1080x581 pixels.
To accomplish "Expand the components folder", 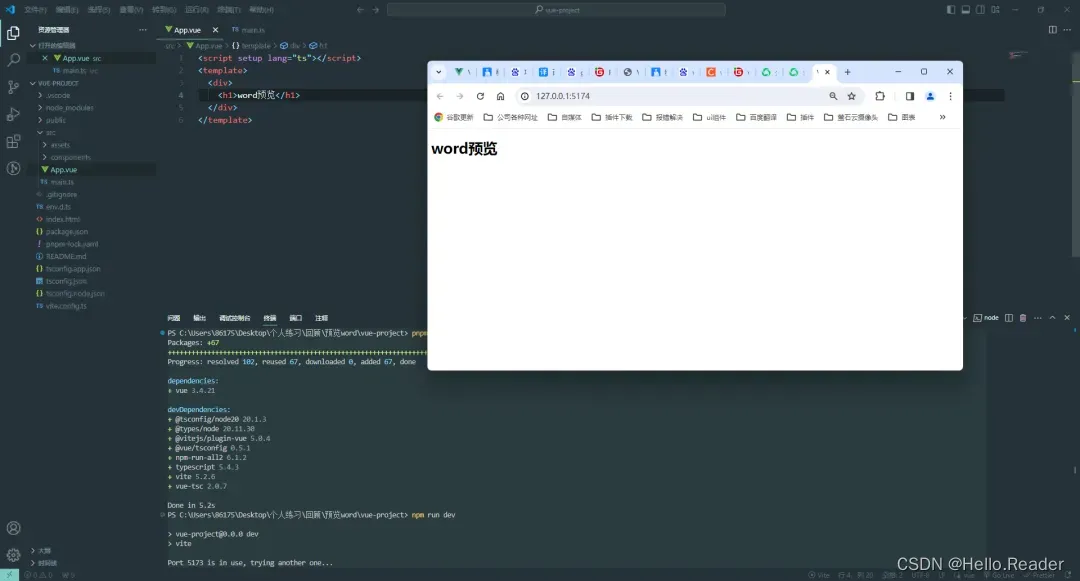I will pyautogui.click(x=45, y=157).
